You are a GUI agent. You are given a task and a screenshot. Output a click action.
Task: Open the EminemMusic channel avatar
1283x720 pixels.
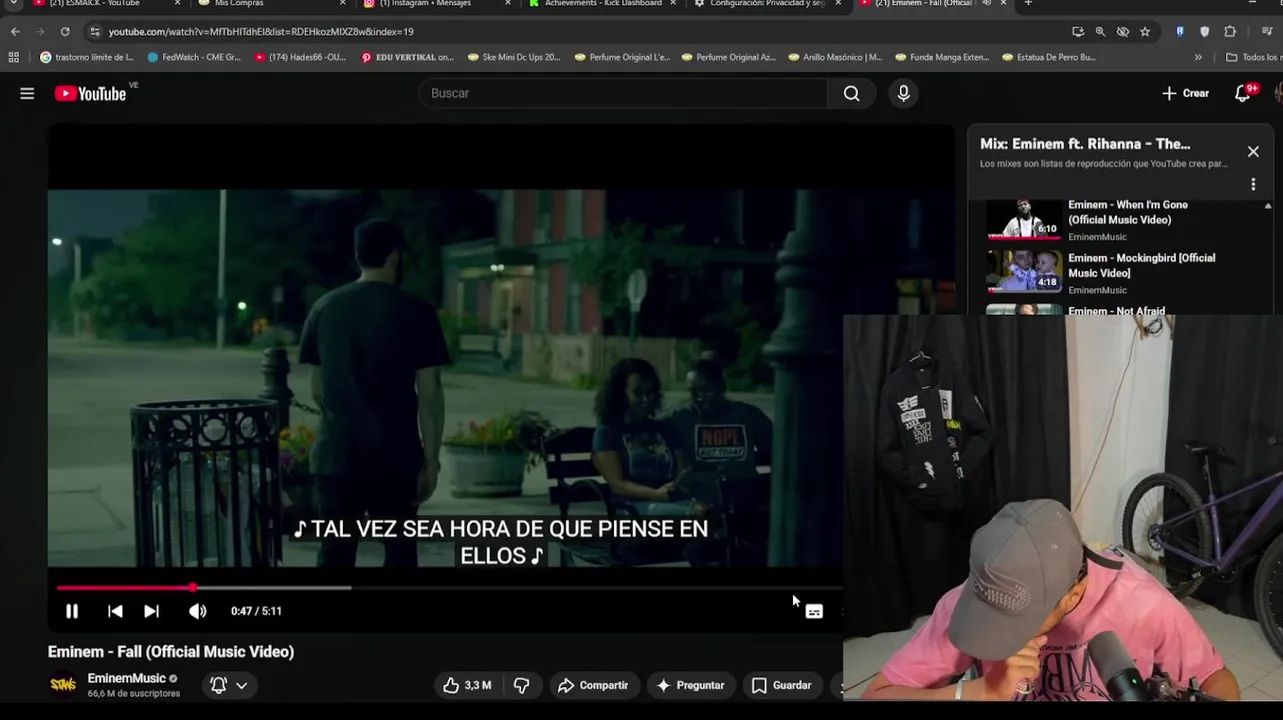pos(63,685)
